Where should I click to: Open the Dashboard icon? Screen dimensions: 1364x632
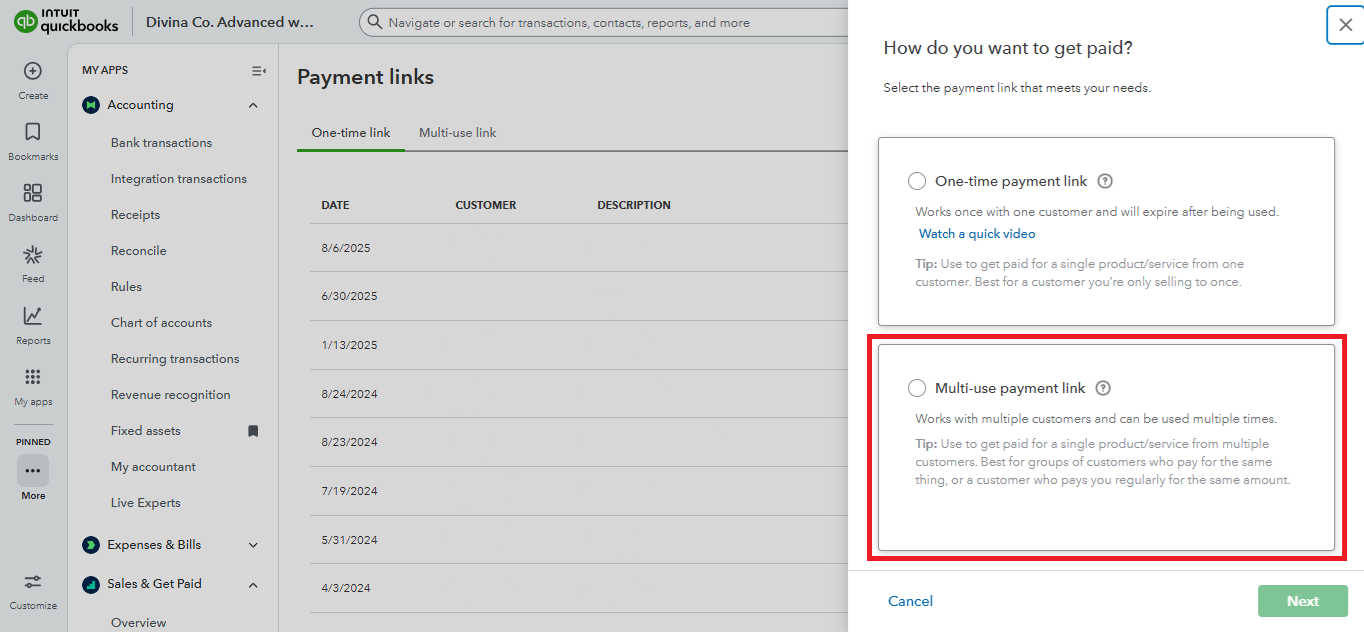(x=33, y=193)
